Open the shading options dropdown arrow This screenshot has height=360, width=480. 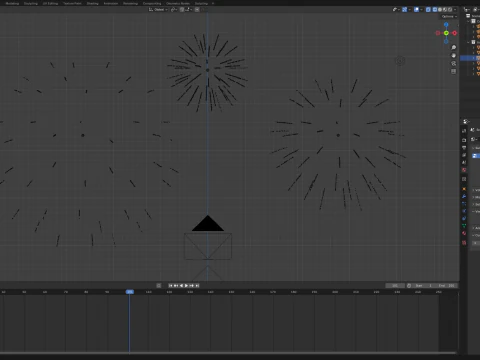455,9
